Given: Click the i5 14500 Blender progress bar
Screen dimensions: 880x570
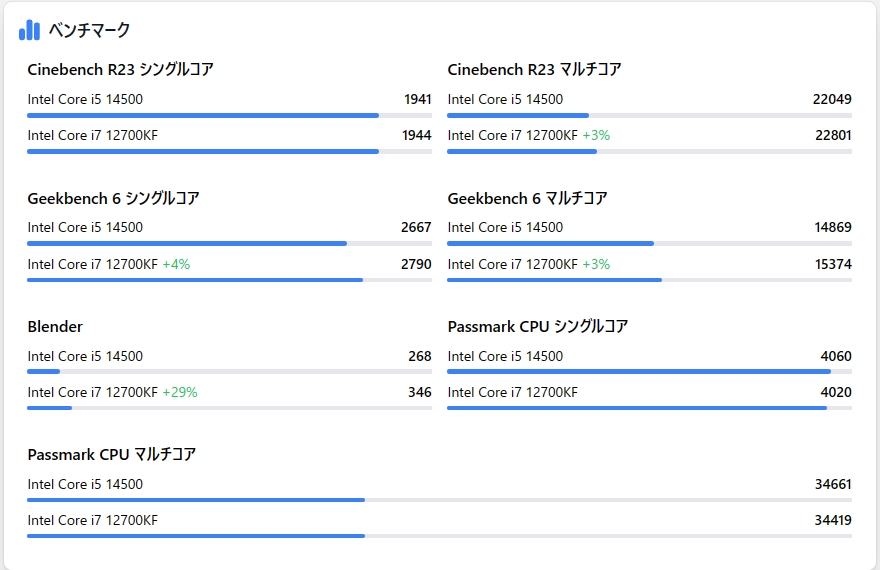Looking at the screenshot, I should (x=229, y=372).
